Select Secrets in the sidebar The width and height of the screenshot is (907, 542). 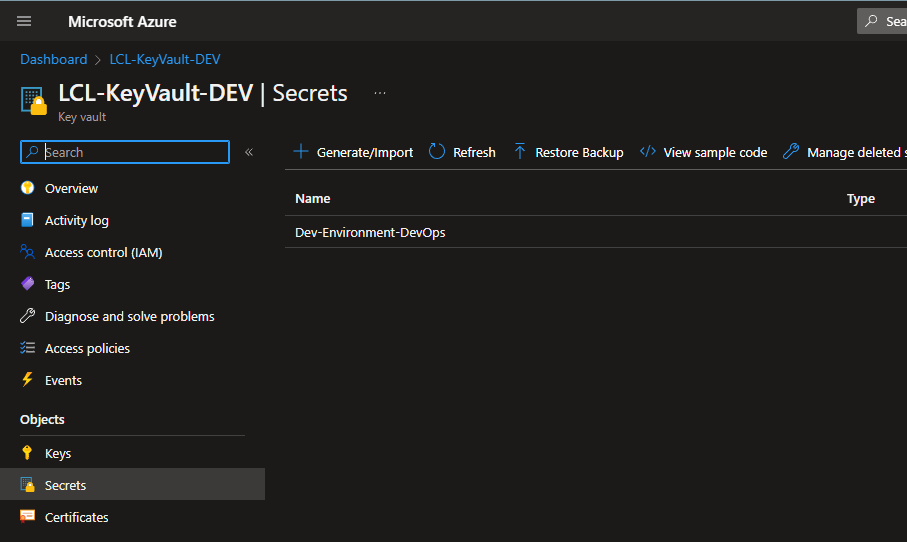tap(132, 484)
